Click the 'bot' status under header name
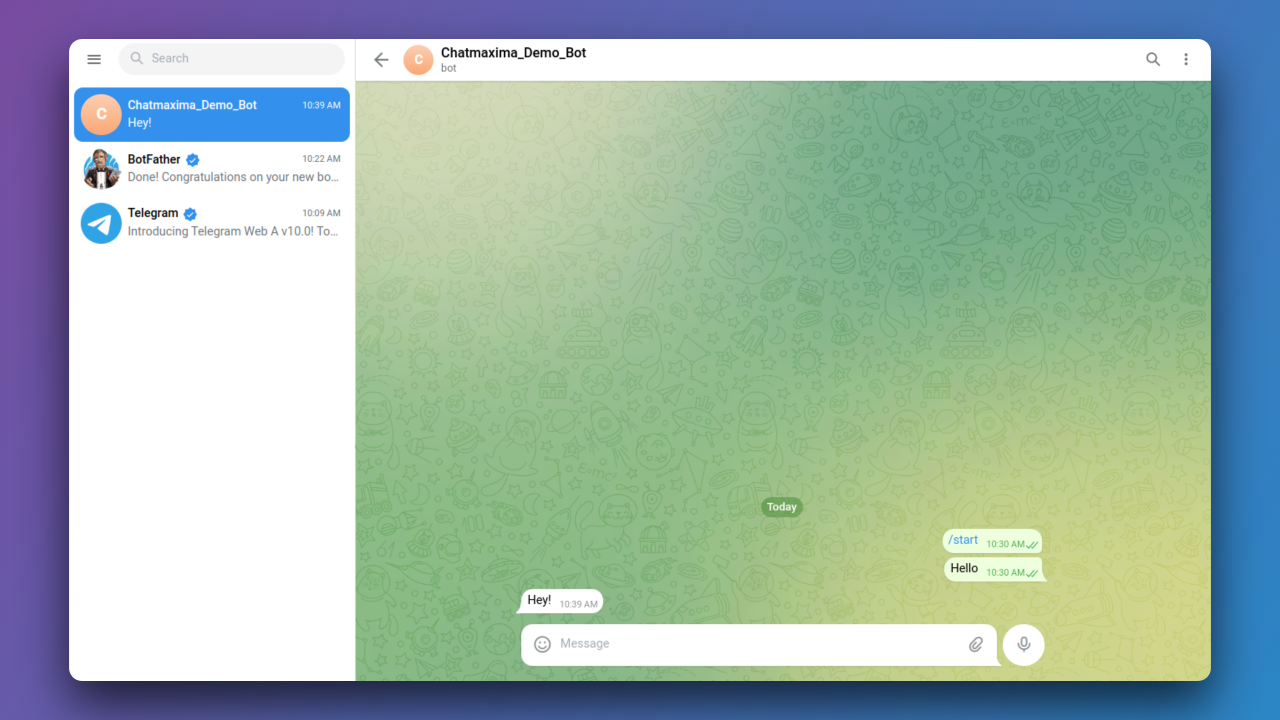This screenshot has height=720, width=1280. click(x=449, y=68)
